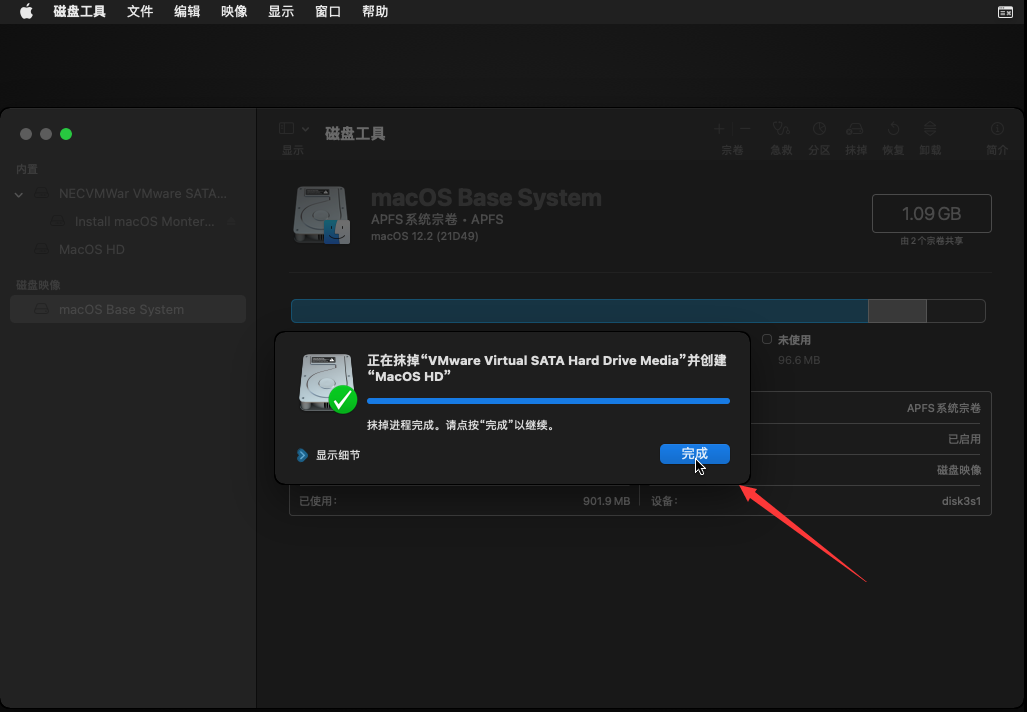Click the 简介 info icon
The image size is (1027, 712).
tap(997, 129)
